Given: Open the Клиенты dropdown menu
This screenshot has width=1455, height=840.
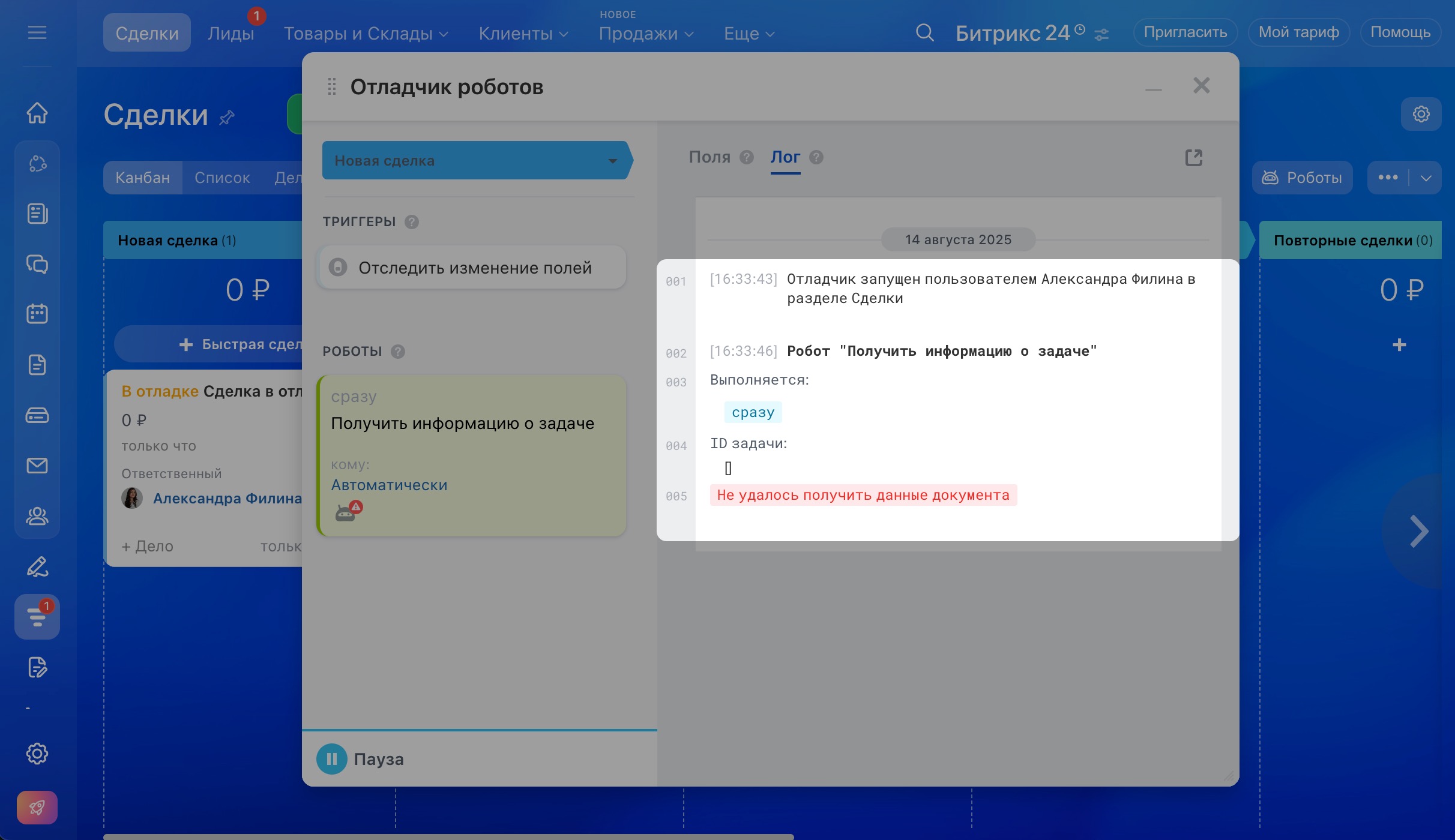Looking at the screenshot, I should coord(523,34).
